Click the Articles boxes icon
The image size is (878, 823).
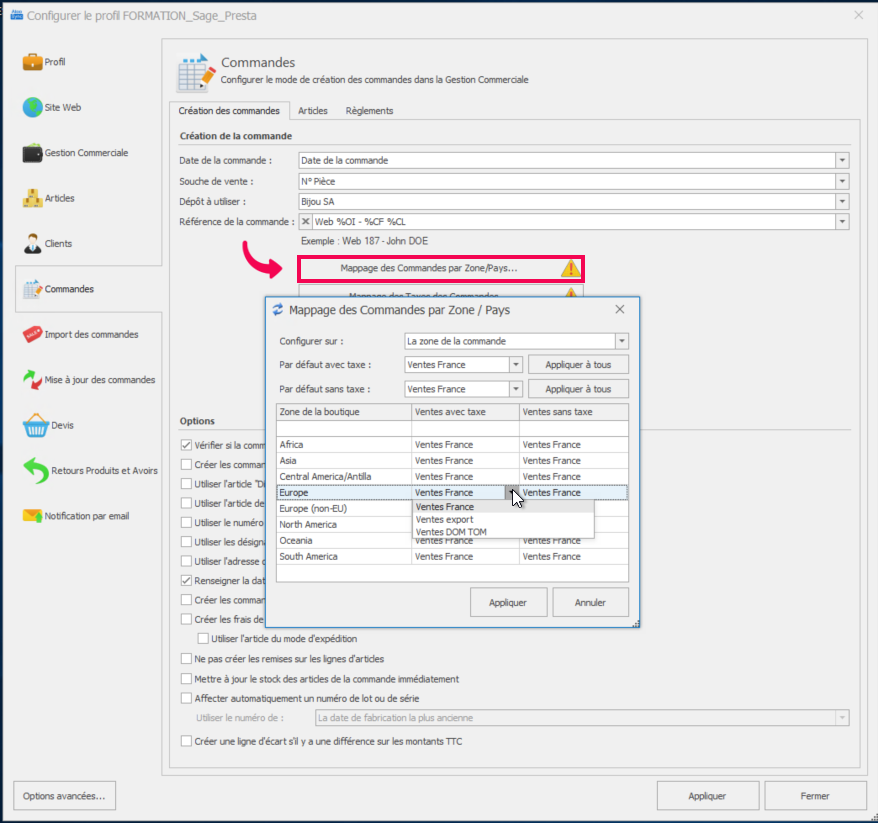tap(32, 198)
